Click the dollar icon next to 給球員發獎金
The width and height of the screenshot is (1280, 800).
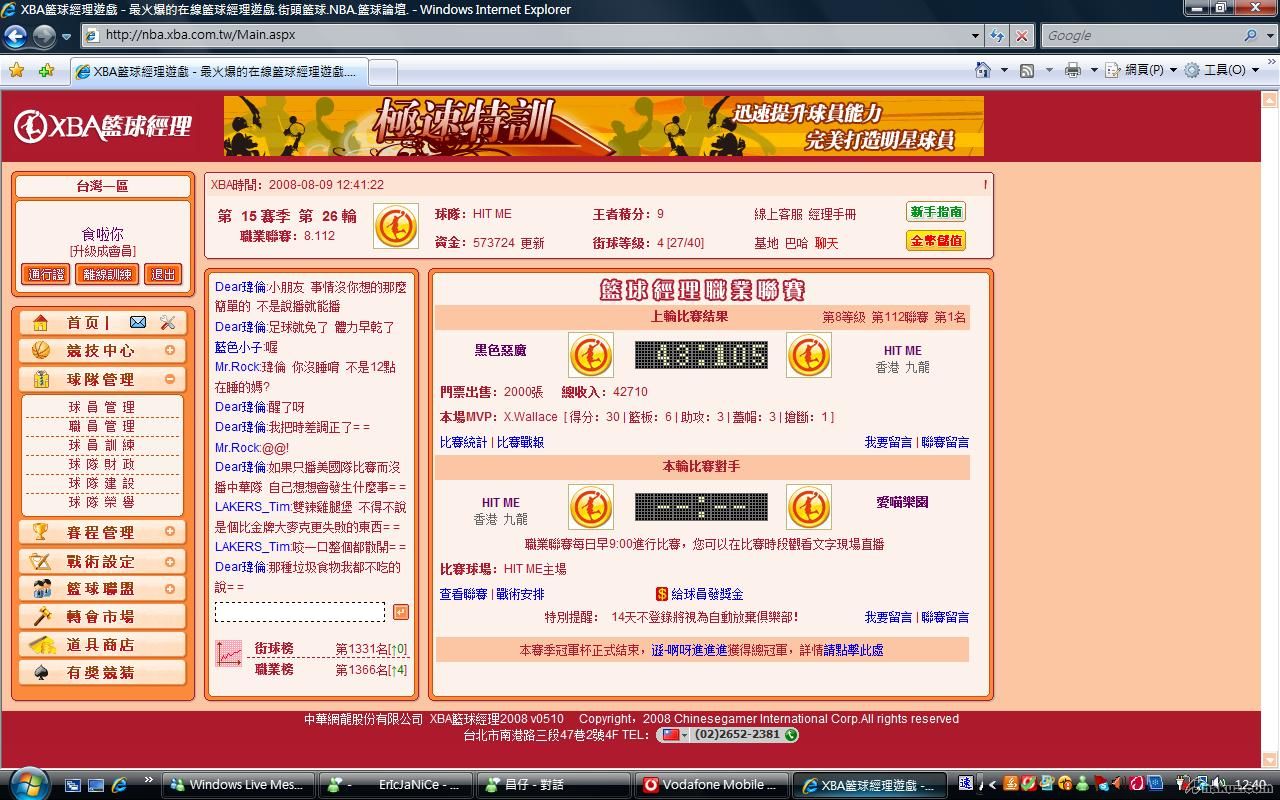point(662,594)
